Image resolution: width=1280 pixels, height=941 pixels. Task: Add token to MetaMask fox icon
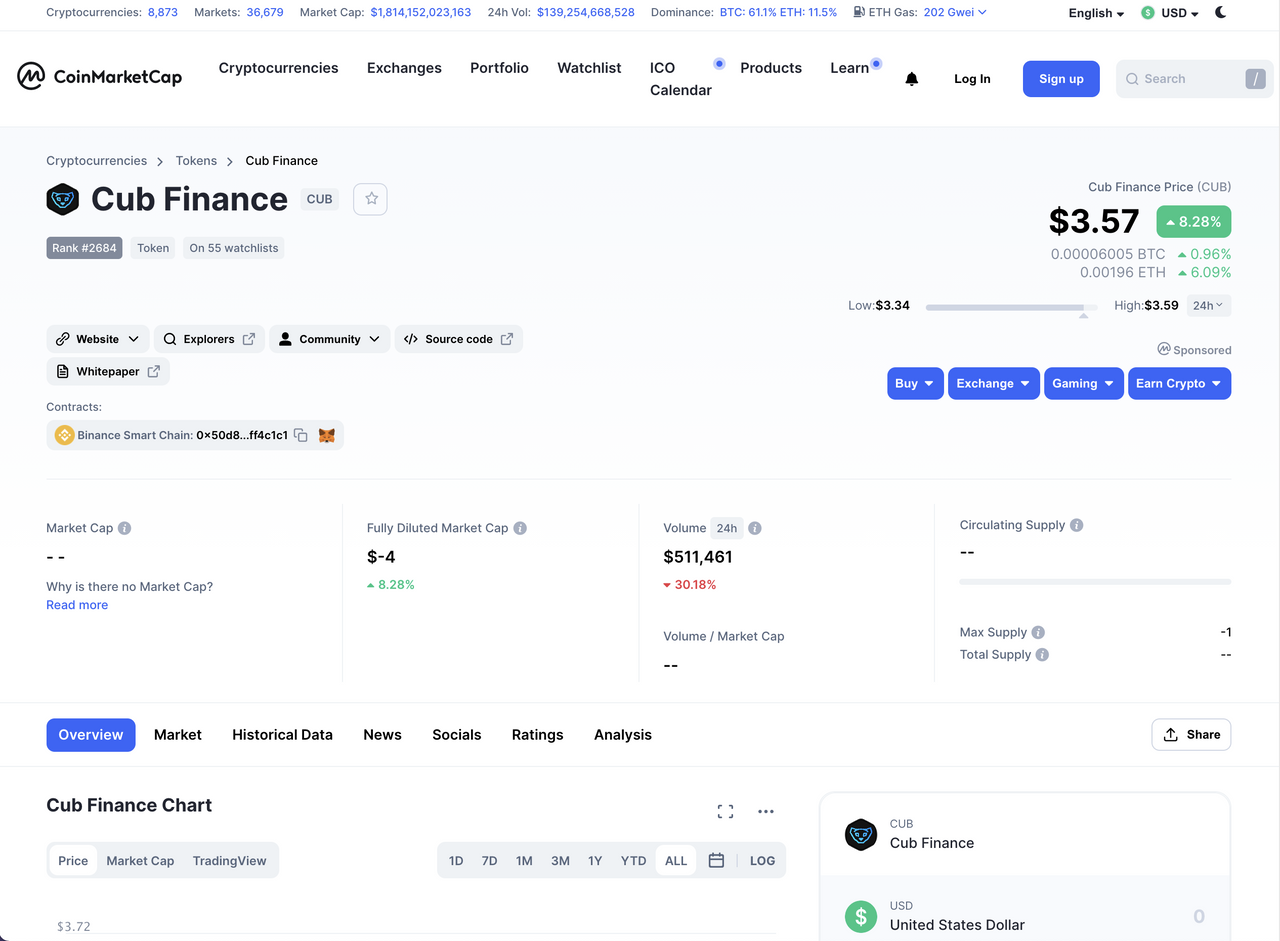(x=326, y=435)
